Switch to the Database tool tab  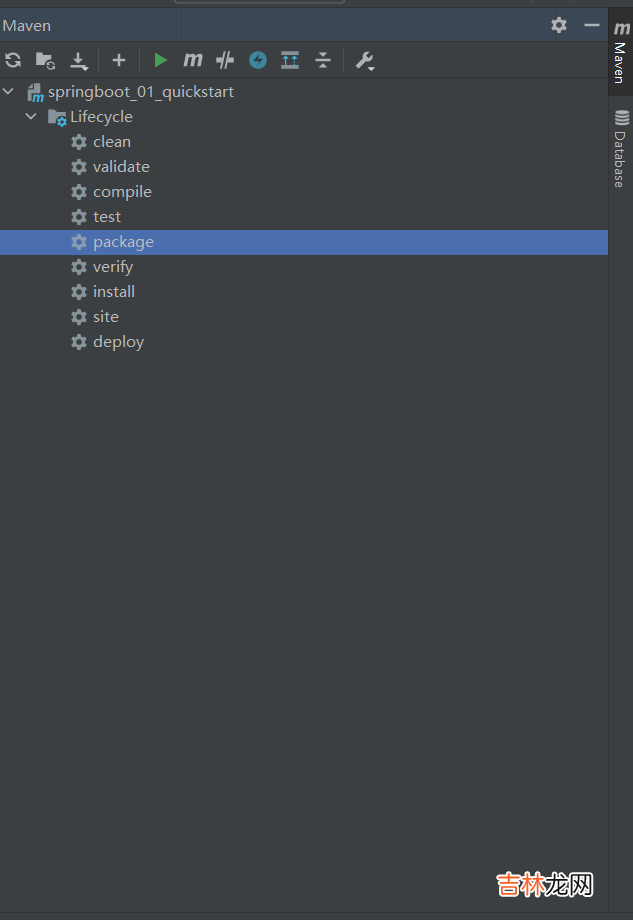coord(621,149)
